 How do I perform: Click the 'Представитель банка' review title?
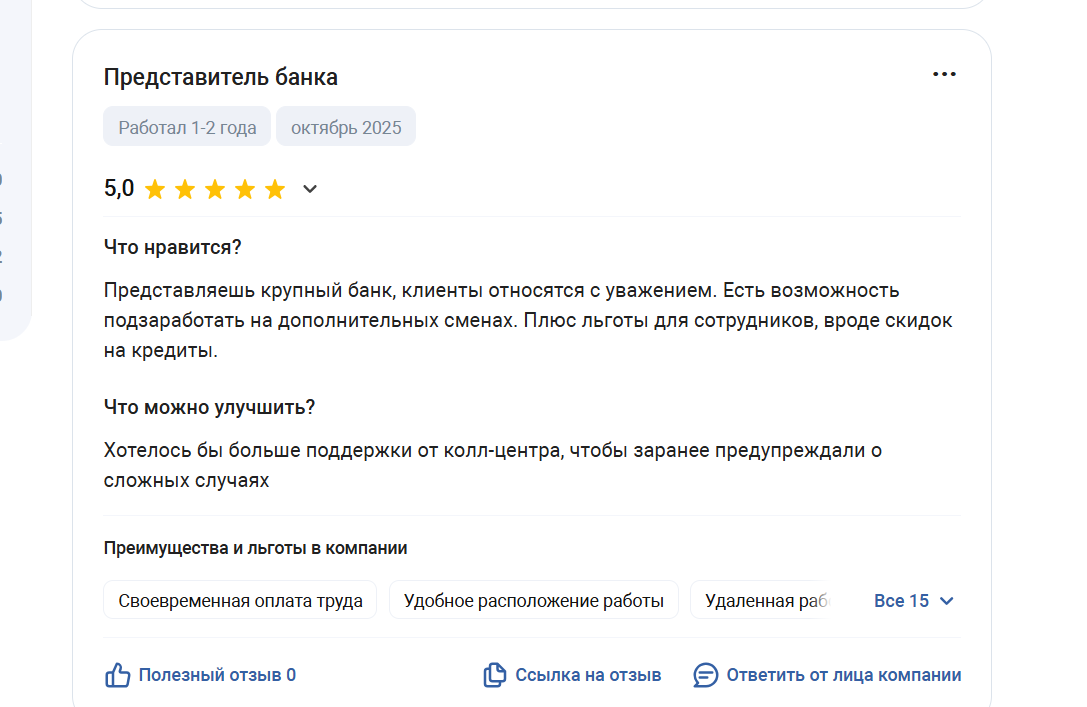(x=220, y=77)
